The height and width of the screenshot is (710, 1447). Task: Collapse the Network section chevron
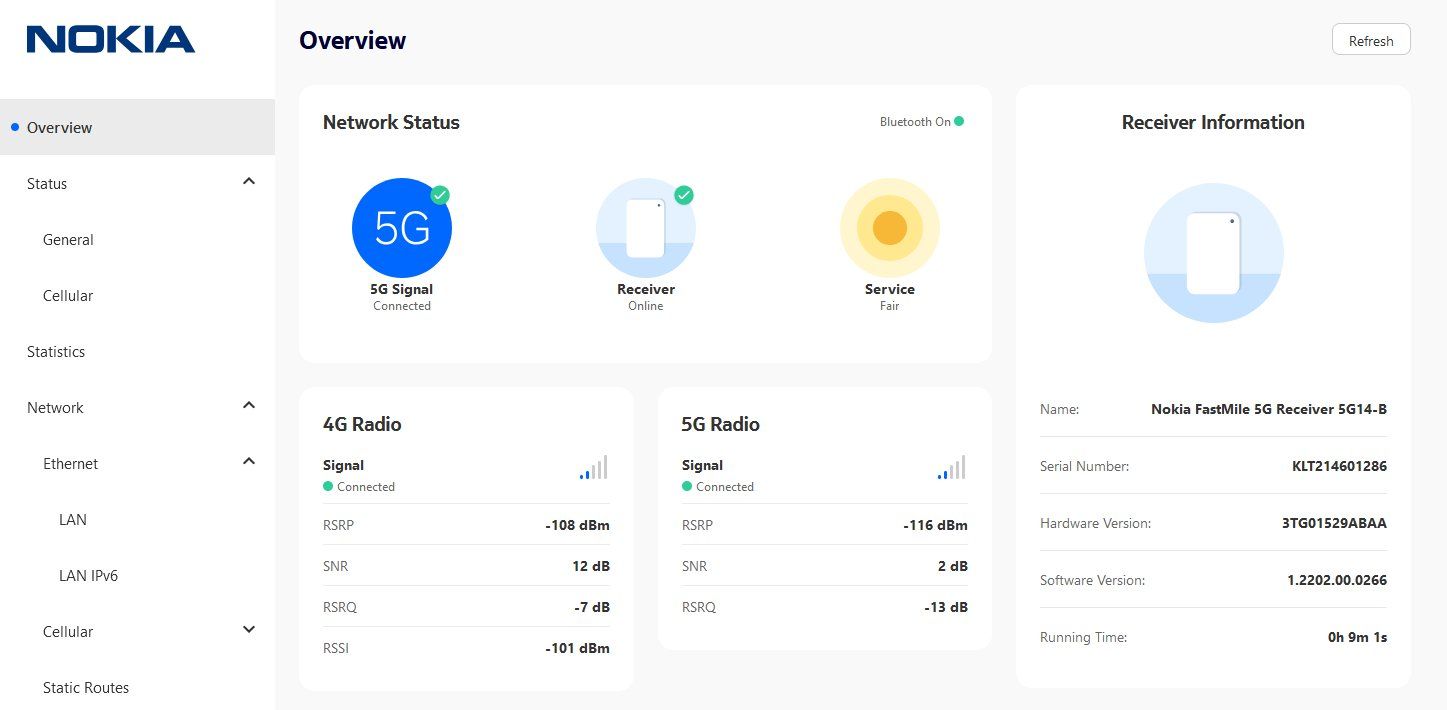click(249, 405)
